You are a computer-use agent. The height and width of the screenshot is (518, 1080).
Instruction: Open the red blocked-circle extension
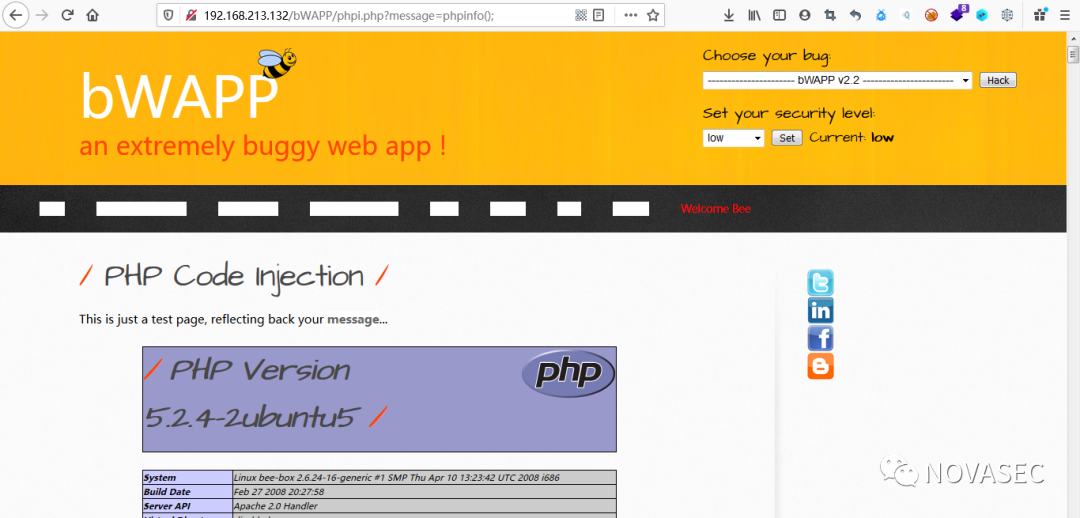point(931,15)
